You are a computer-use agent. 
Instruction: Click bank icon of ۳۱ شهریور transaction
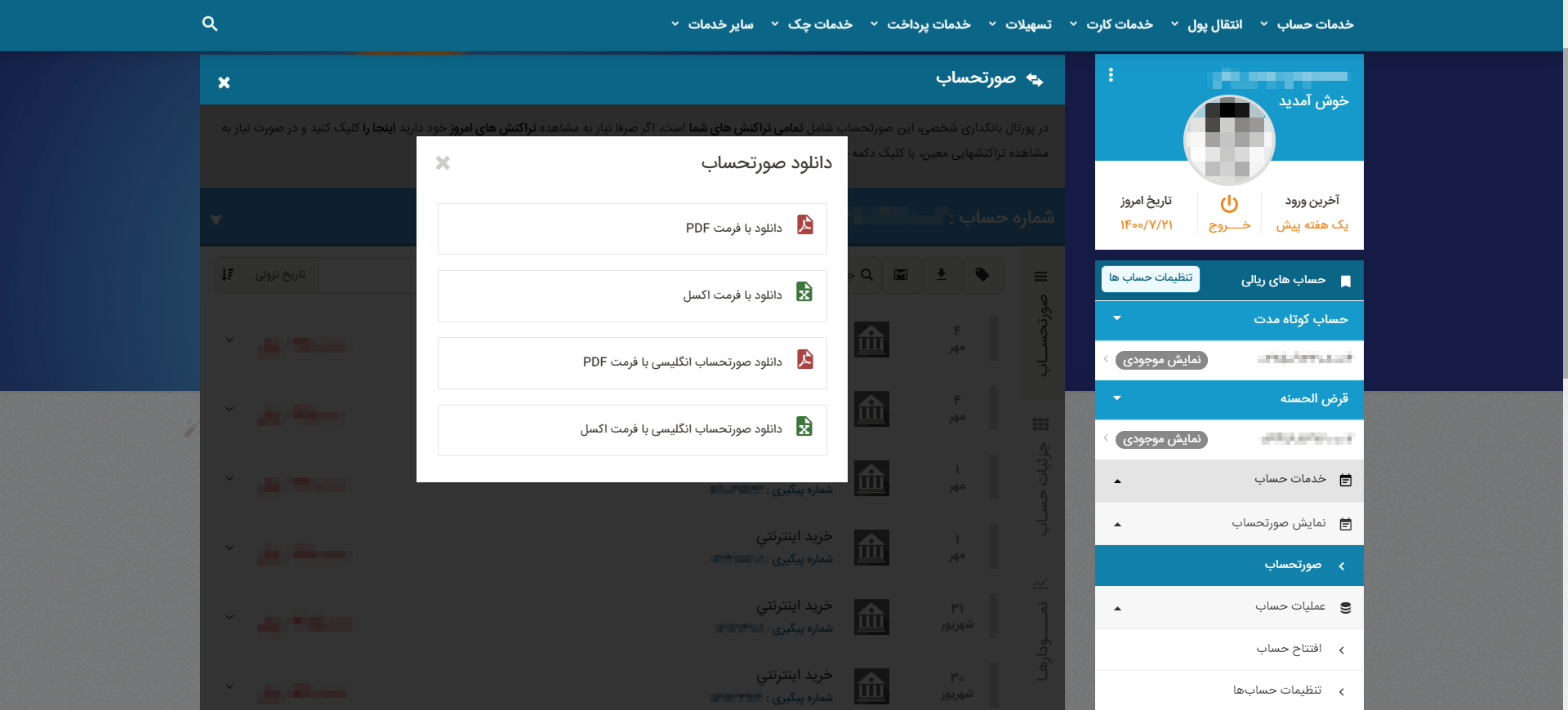(871, 618)
